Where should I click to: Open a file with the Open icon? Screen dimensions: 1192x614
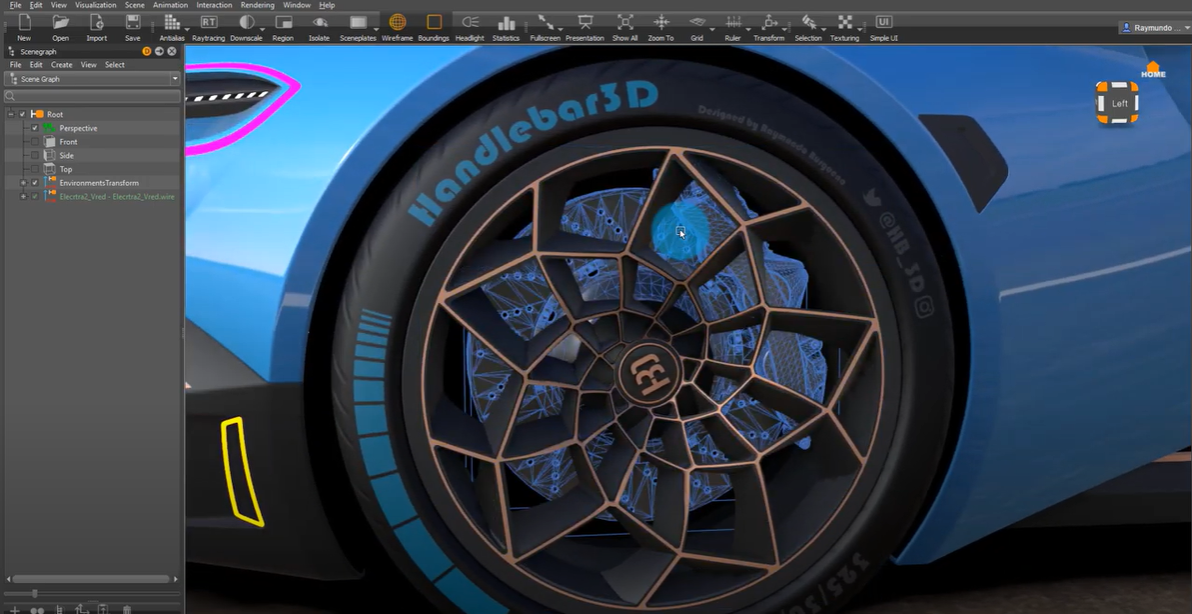(x=61, y=22)
